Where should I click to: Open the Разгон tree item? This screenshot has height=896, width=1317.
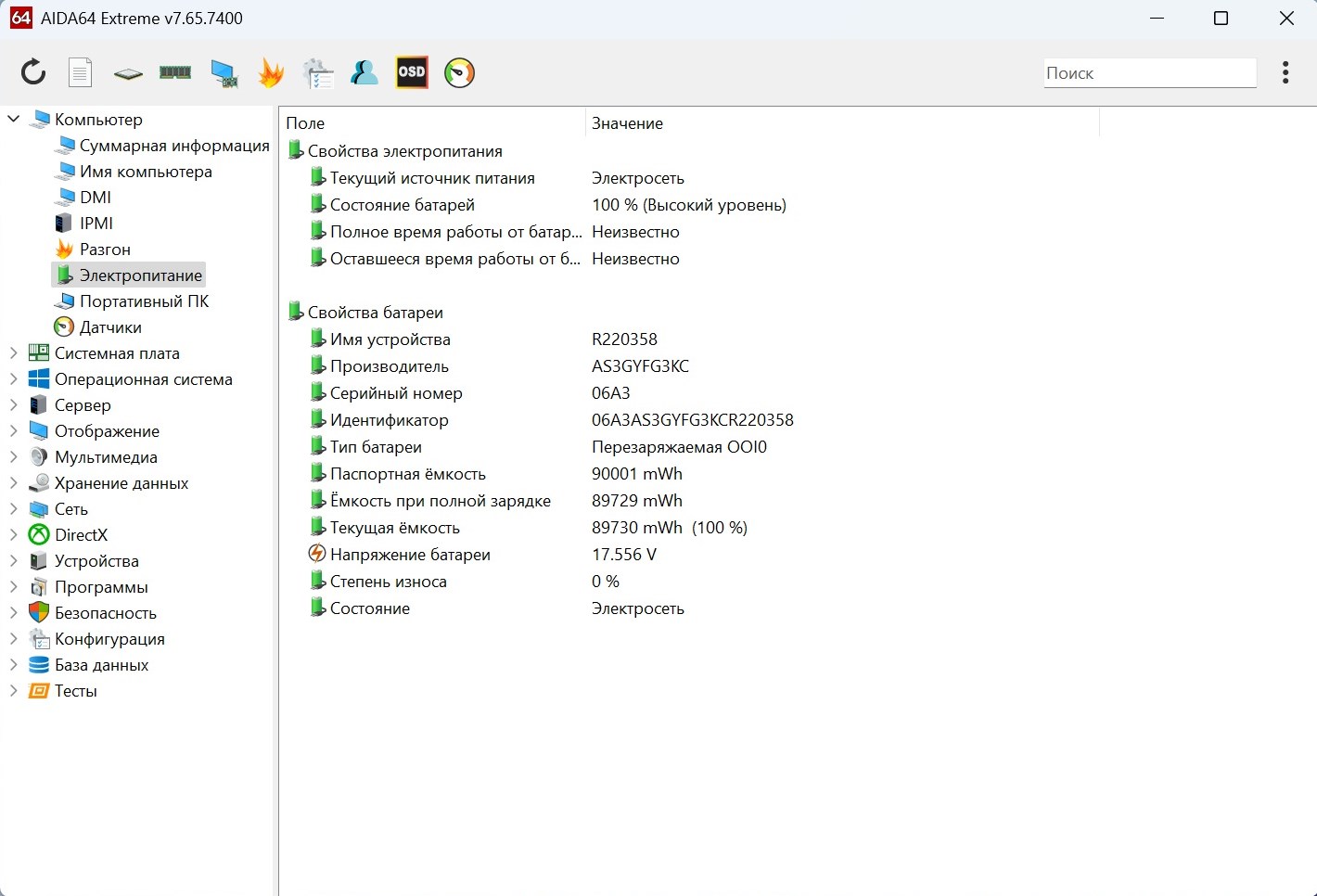(x=105, y=250)
